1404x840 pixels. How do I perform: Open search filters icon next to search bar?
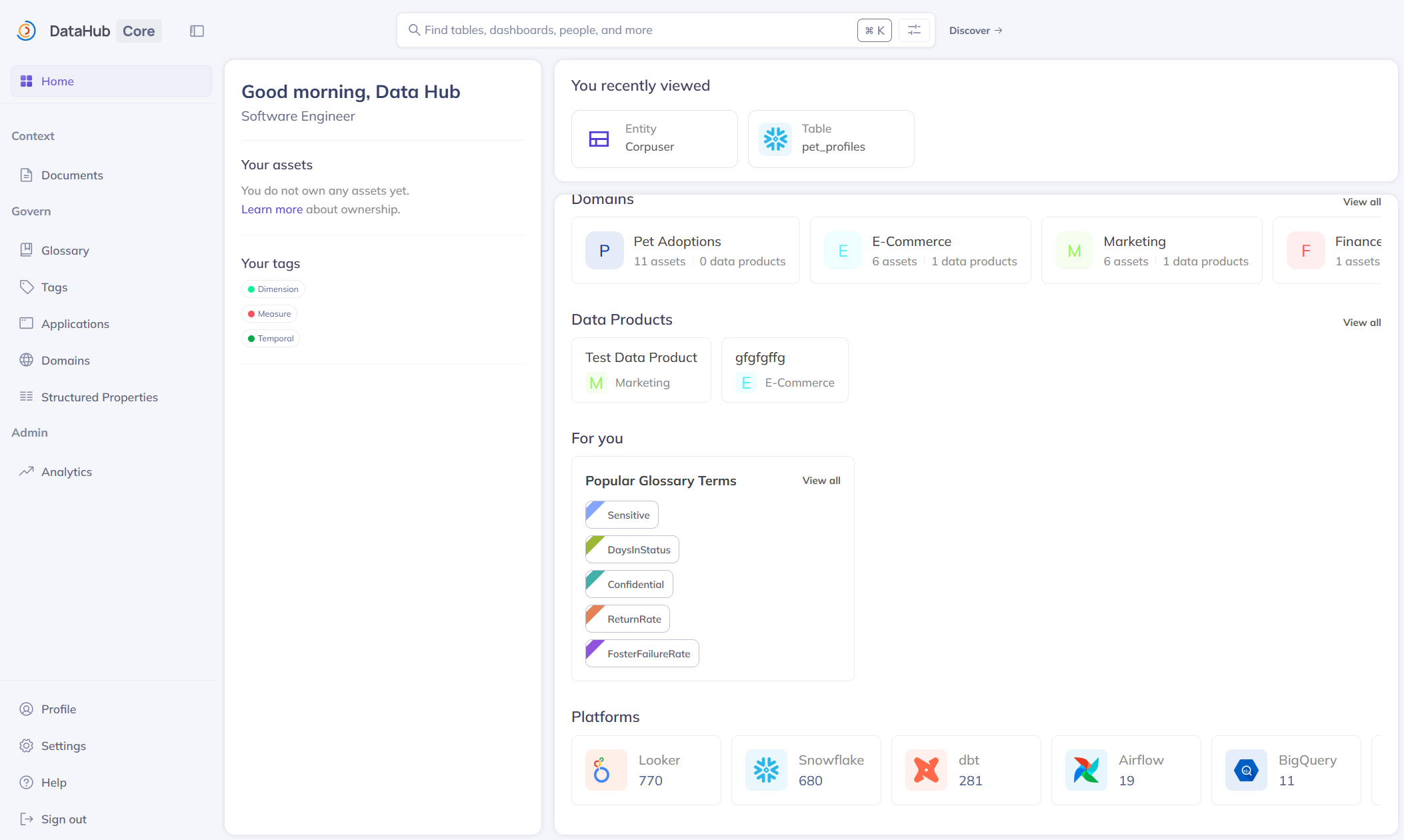pyautogui.click(x=914, y=30)
